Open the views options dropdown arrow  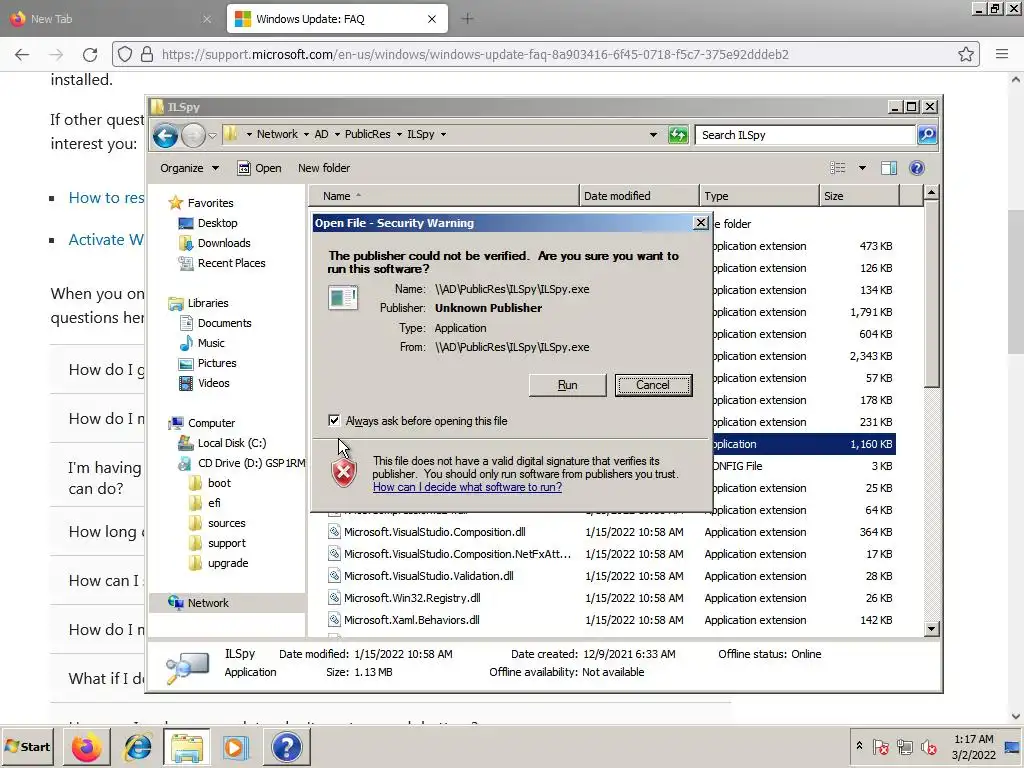(862, 168)
